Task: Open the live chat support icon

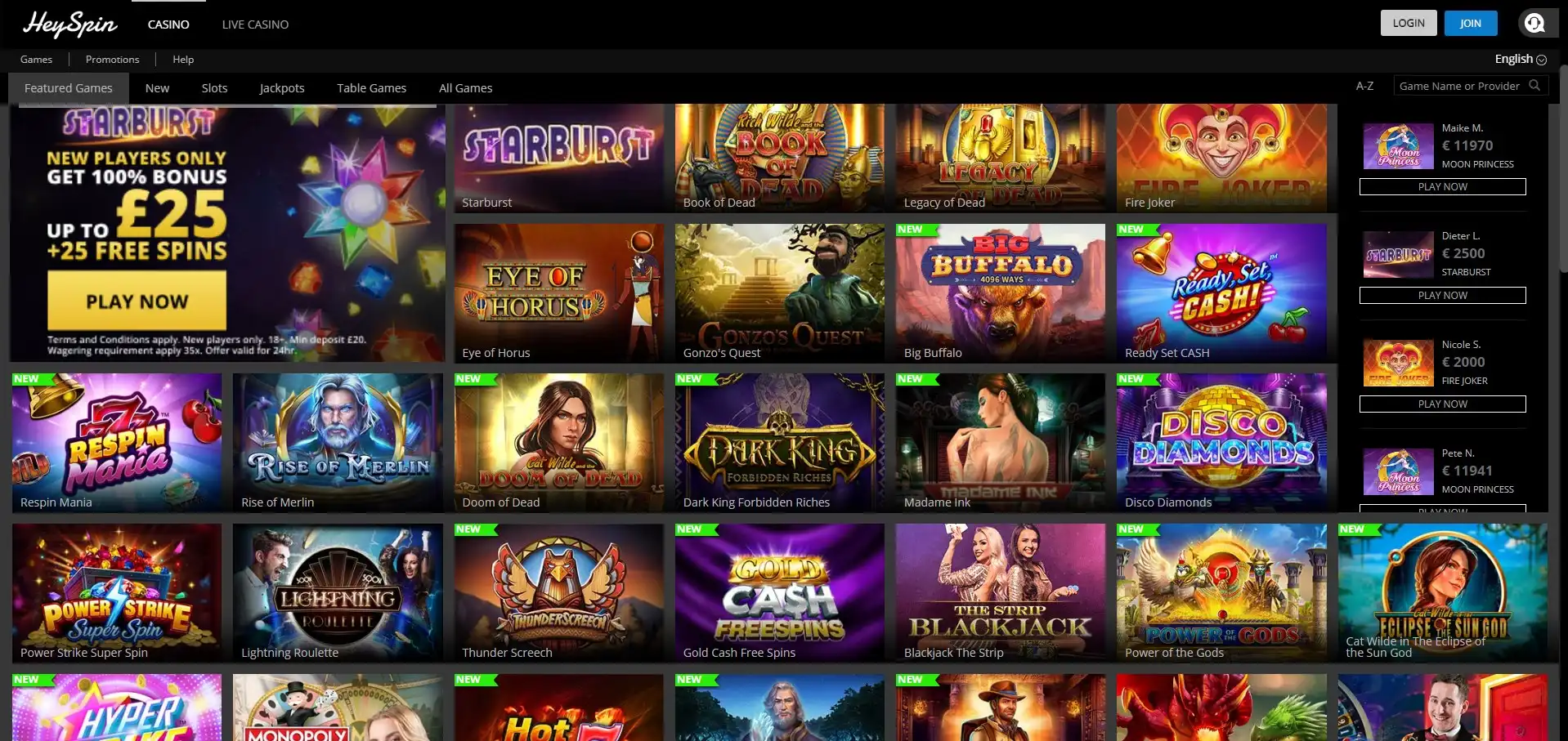Action: [x=1534, y=23]
